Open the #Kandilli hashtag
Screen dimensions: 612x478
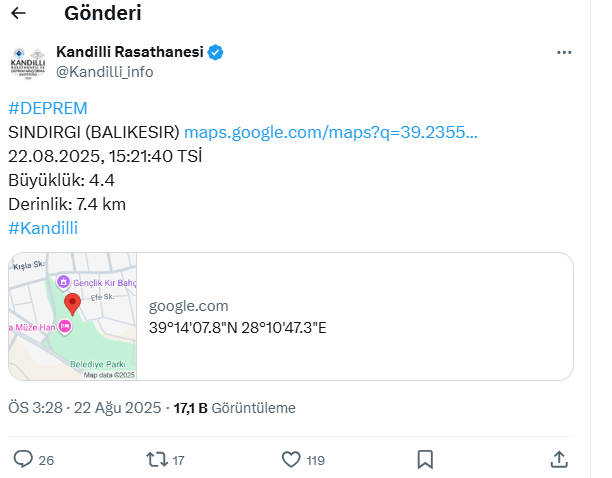43,228
